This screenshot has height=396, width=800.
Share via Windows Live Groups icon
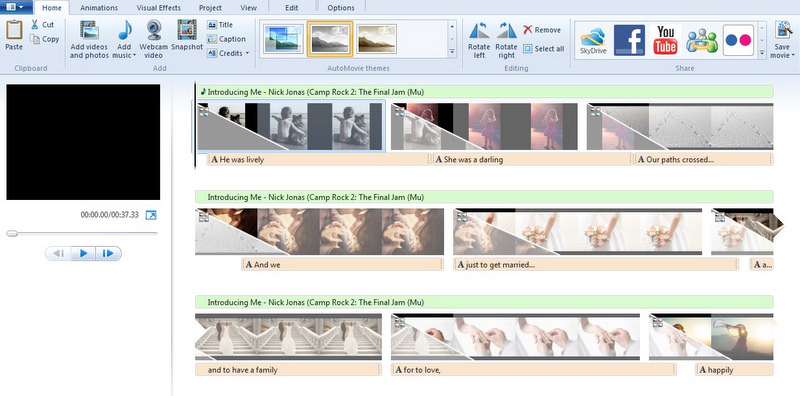pyautogui.click(x=702, y=40)
